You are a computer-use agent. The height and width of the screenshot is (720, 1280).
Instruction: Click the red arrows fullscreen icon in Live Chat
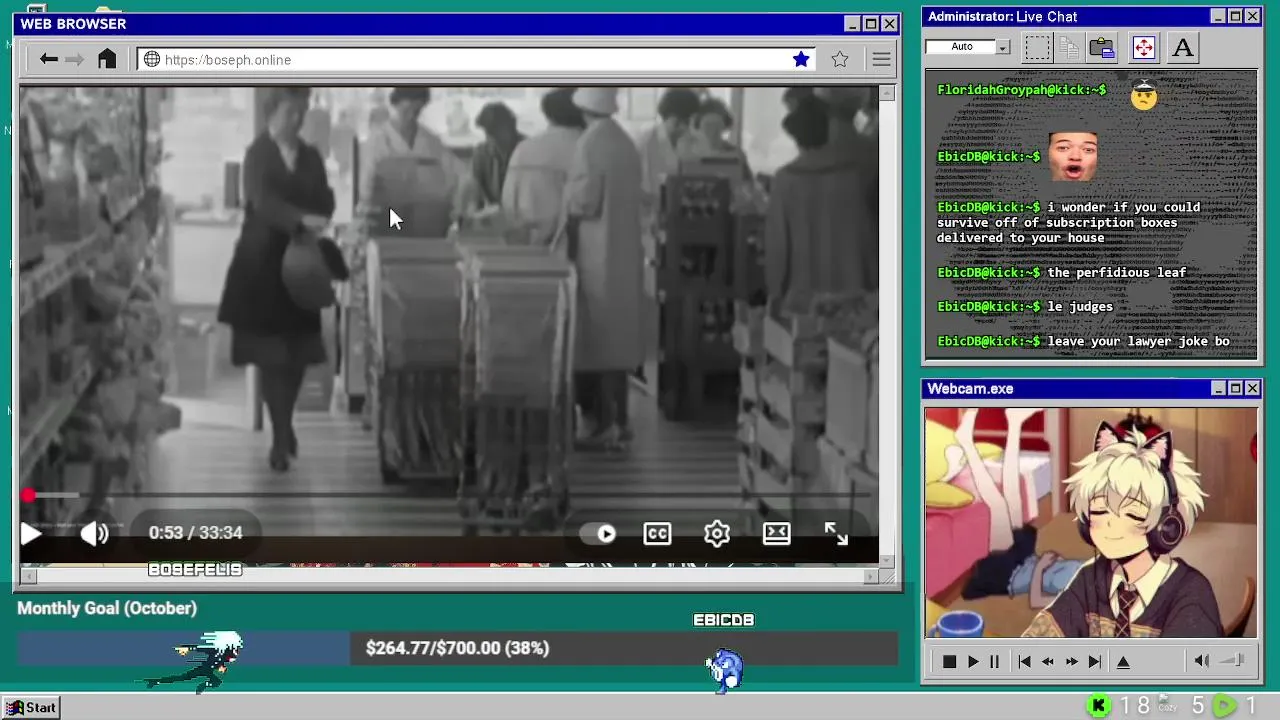(1143, 47)
